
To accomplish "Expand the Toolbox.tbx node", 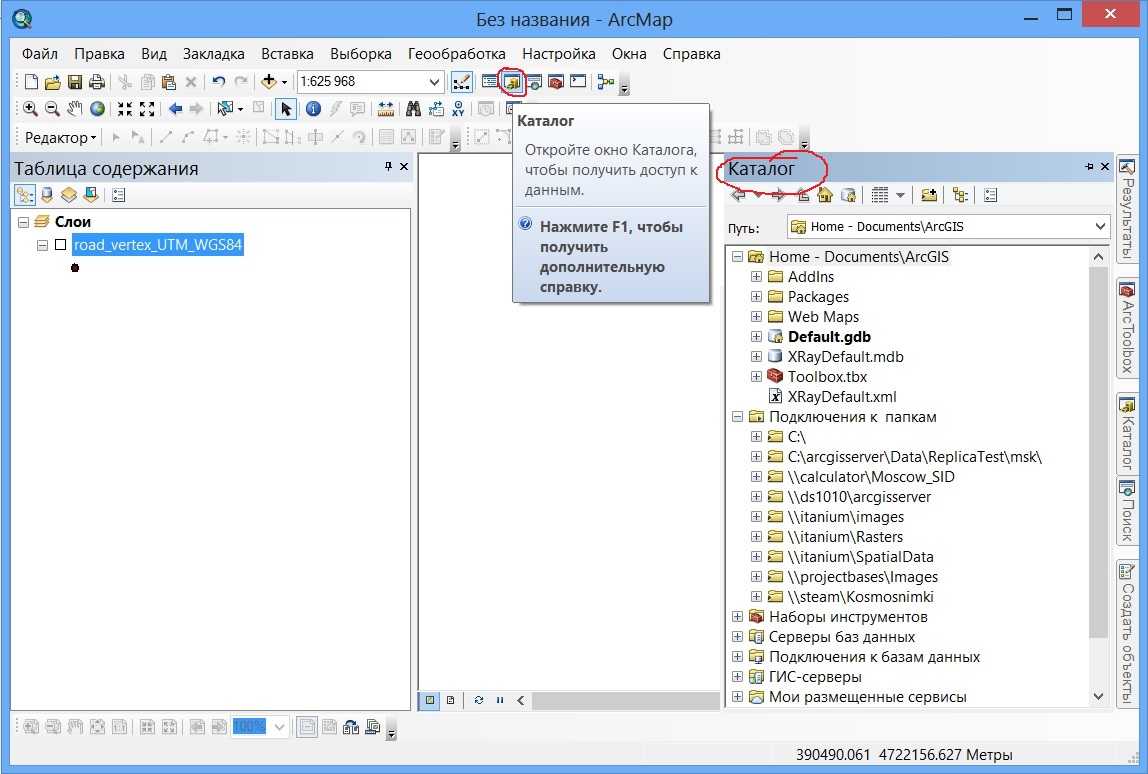I will [x=756, y=376].
